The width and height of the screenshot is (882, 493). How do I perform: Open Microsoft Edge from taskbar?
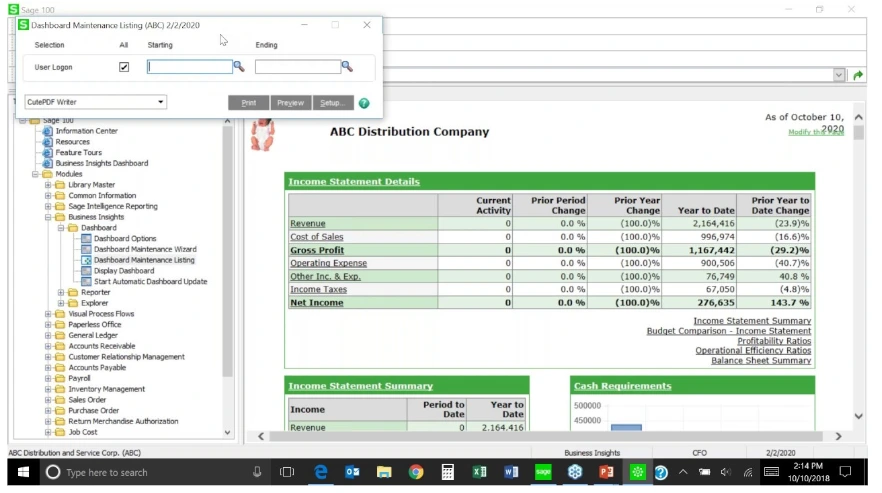point(321,472)
